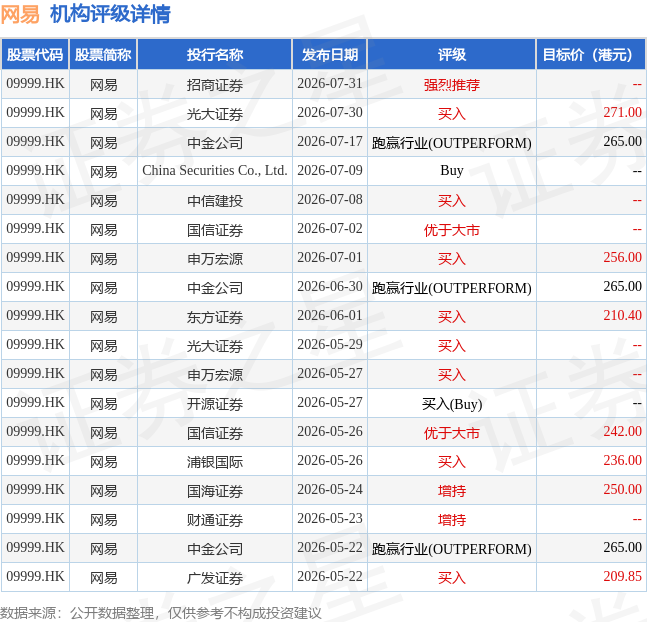Click the 浦银国际 institution name

(x=215, y=461)
